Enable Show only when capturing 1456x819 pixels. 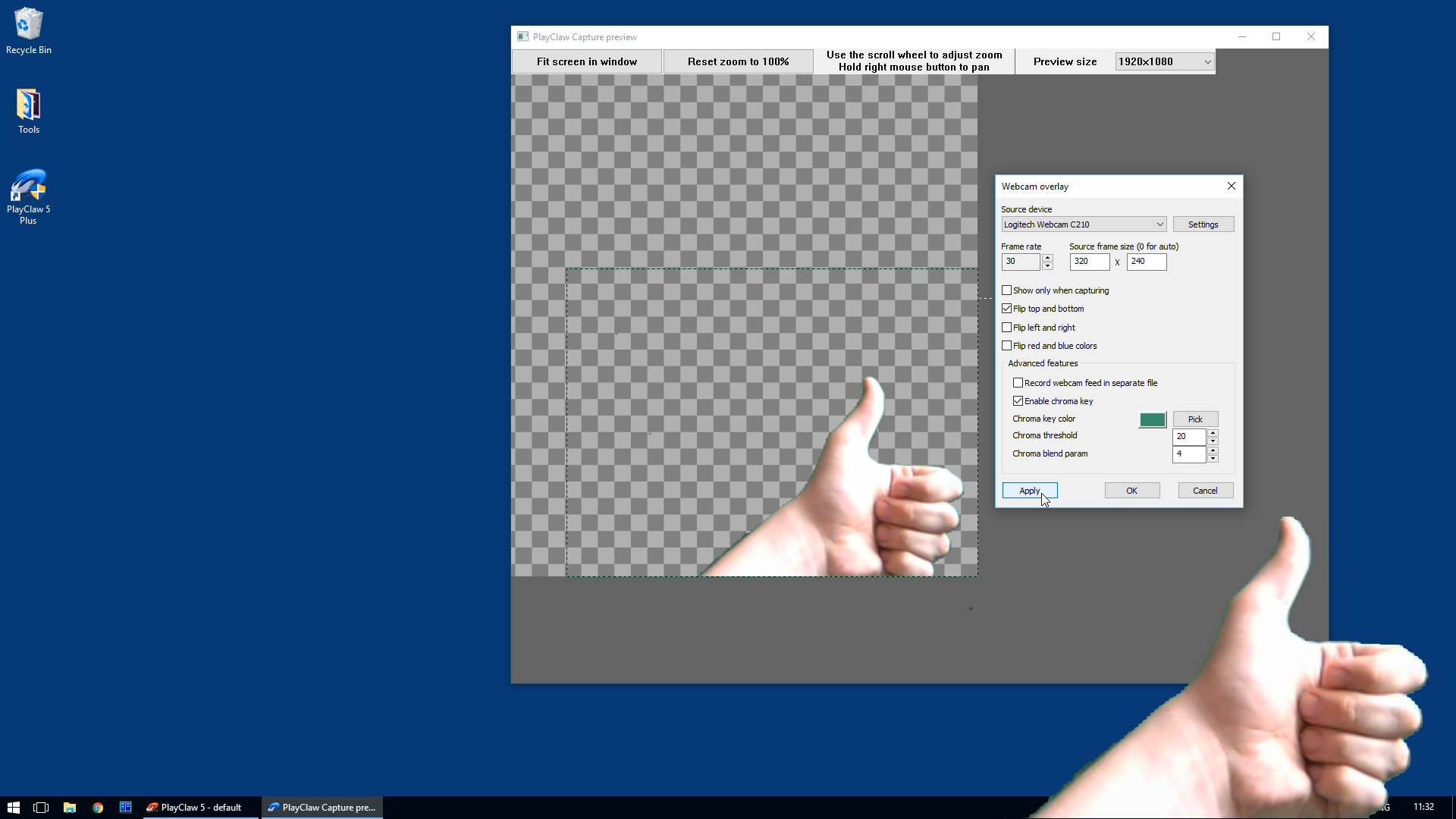click(1007, 290)
